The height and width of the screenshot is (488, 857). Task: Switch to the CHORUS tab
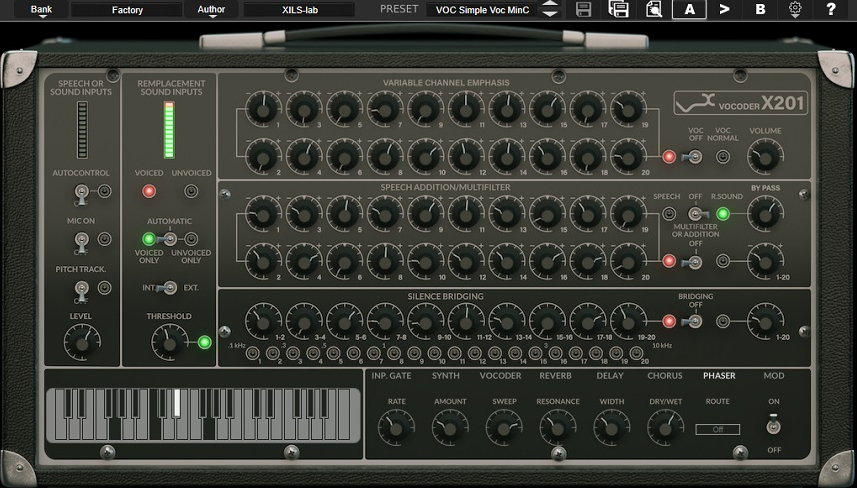pyautogui.click(x=665, y=376)
